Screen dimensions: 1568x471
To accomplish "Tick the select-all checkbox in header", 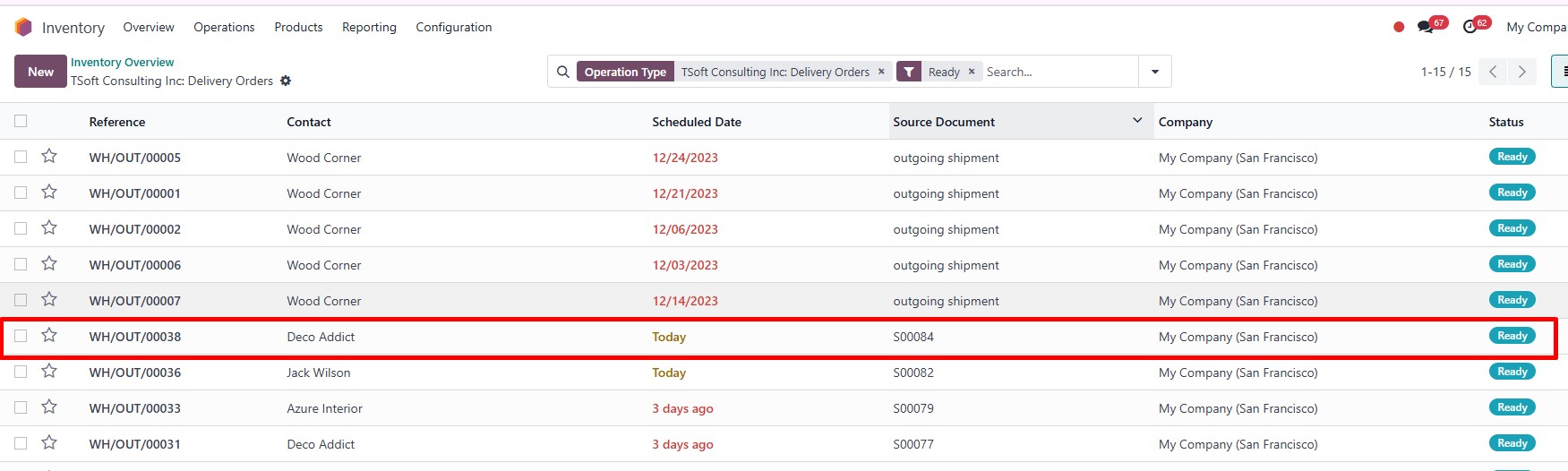I will pos(21,121).
